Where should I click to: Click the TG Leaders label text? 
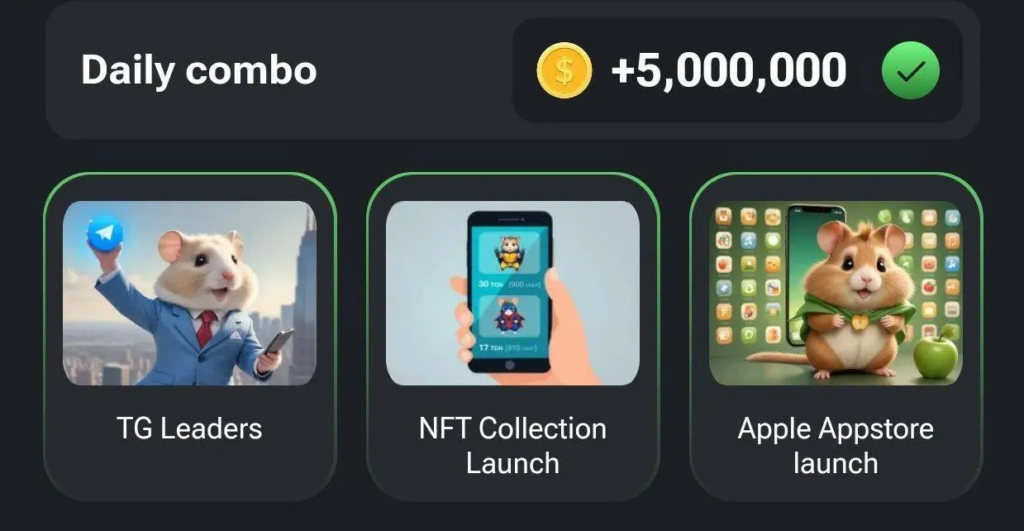point(189,429)
